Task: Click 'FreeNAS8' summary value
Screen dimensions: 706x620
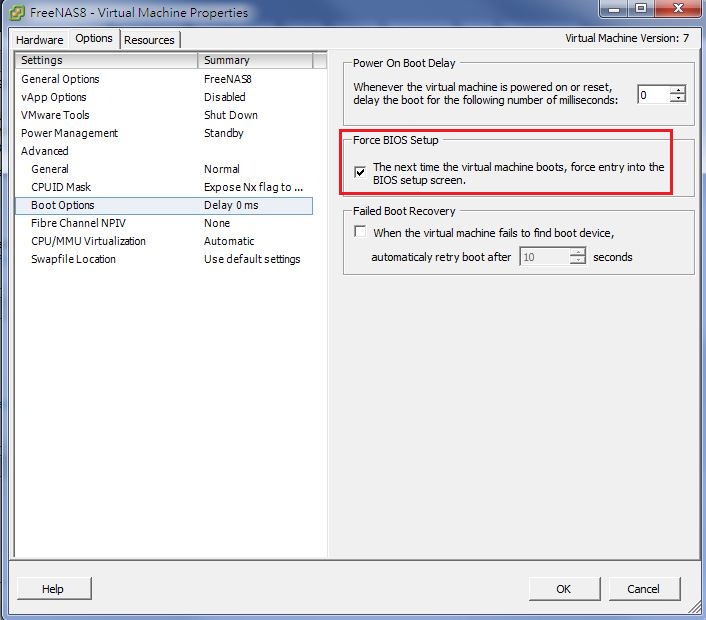Action: click(228, 79)
